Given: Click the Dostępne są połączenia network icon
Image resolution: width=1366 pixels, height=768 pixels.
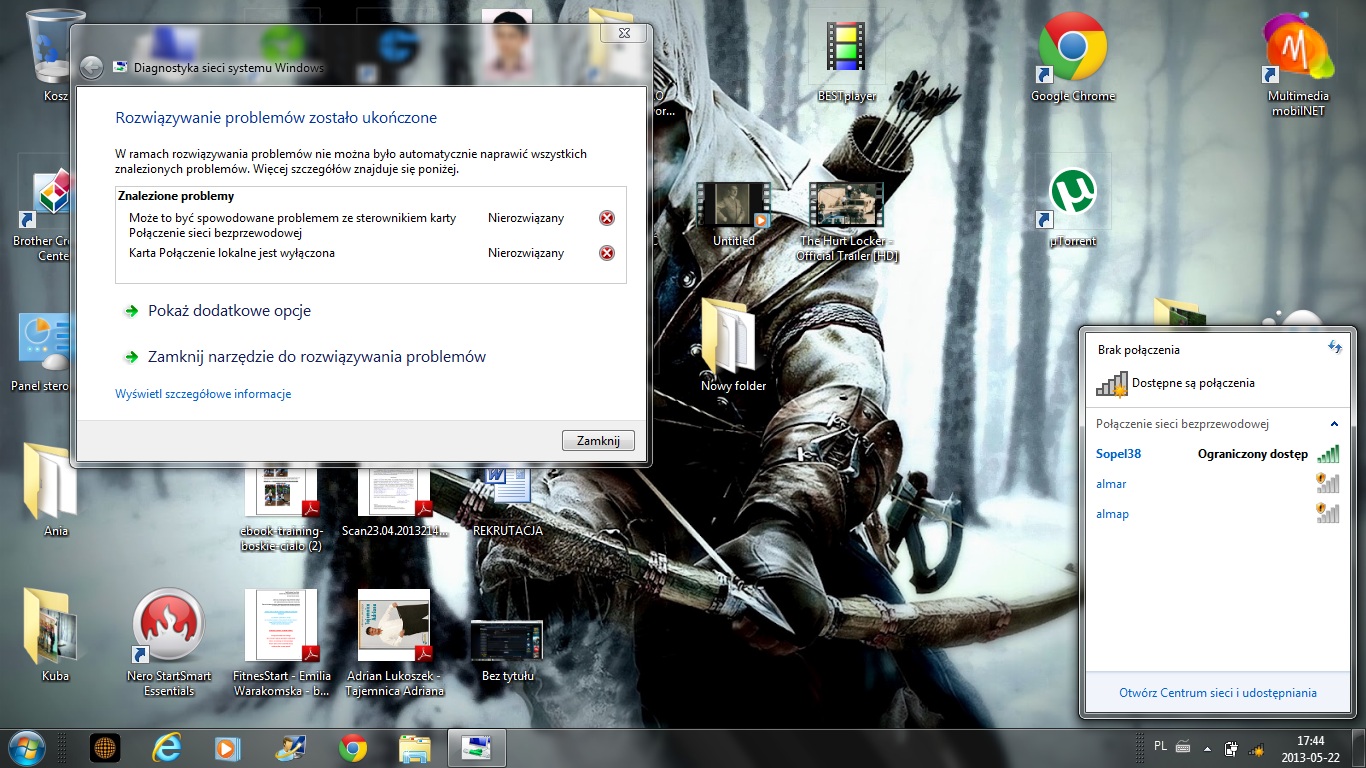Looking at the screenshot, I should (x=1111, y=383).
